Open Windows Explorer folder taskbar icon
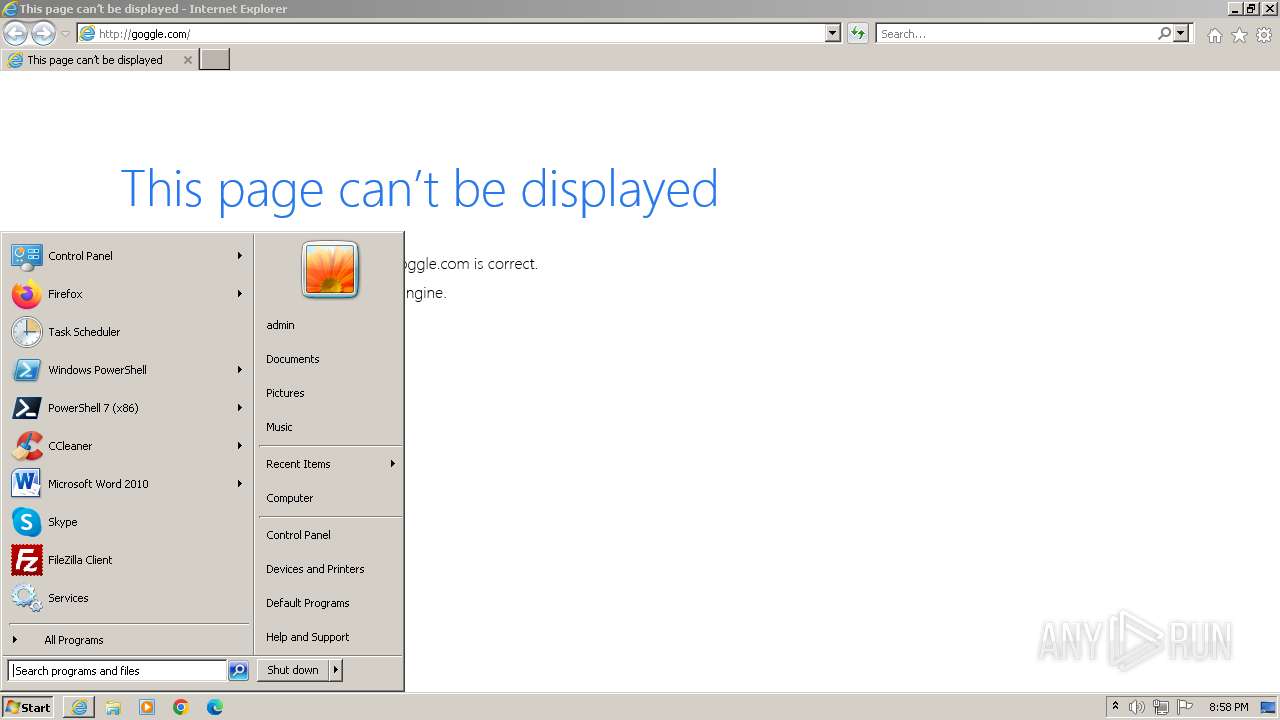Viewport: 1280px width, 720px height. tap(113, 707)
